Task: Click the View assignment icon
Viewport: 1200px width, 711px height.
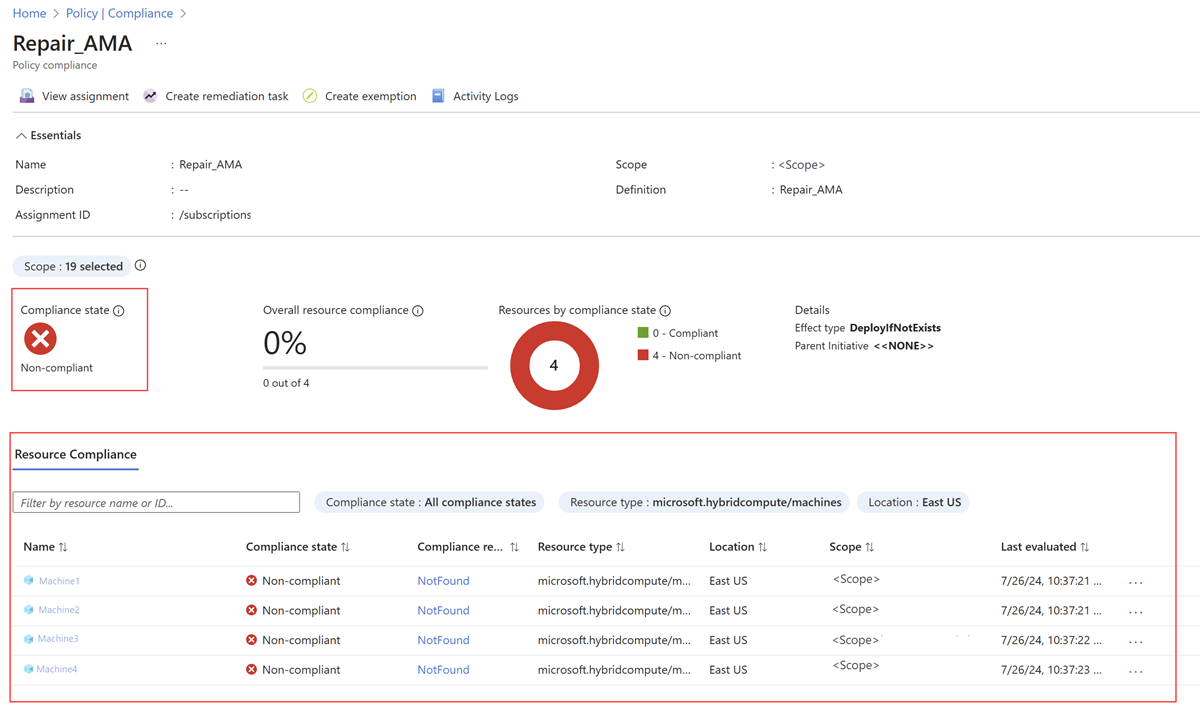Action: pos(27,96)
